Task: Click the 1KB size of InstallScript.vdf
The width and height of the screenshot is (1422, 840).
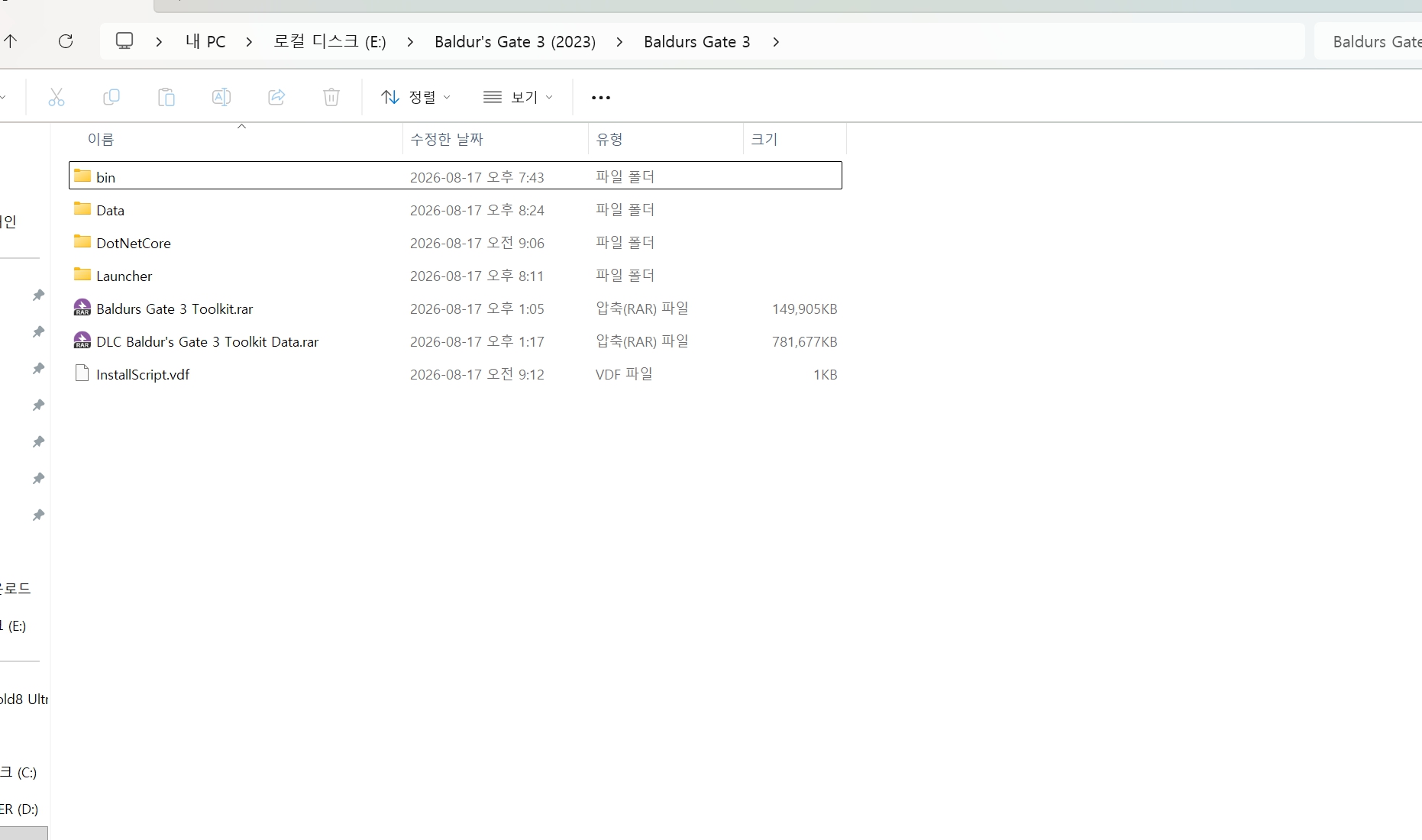Action: (826, 374)
